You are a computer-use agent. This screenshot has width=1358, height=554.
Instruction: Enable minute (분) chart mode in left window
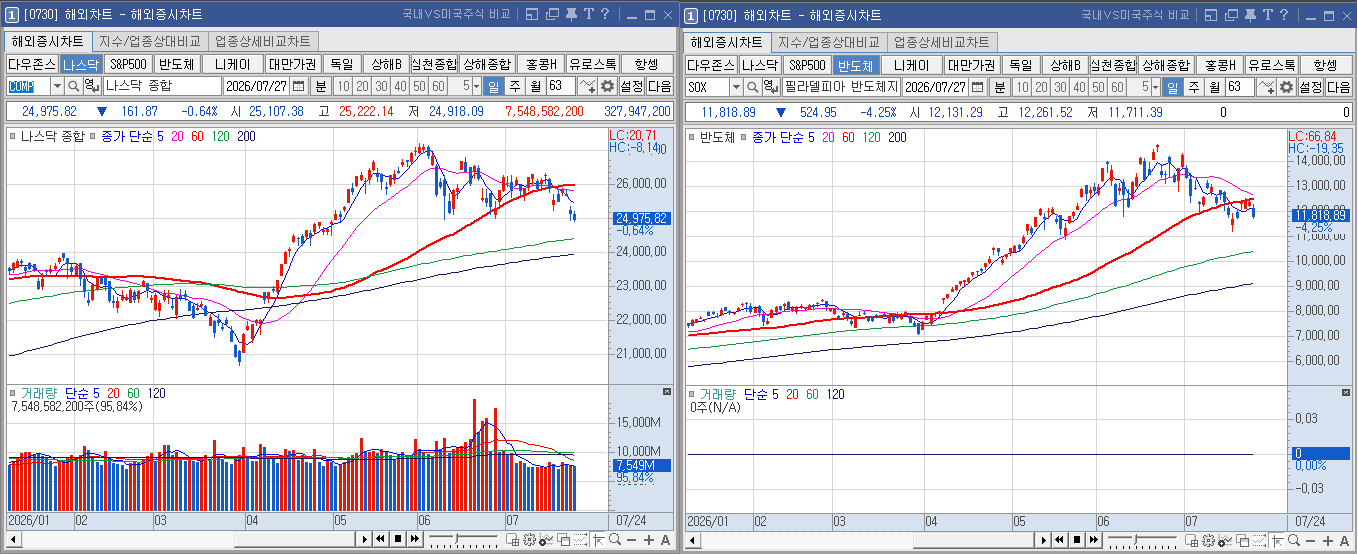[320, 86]
